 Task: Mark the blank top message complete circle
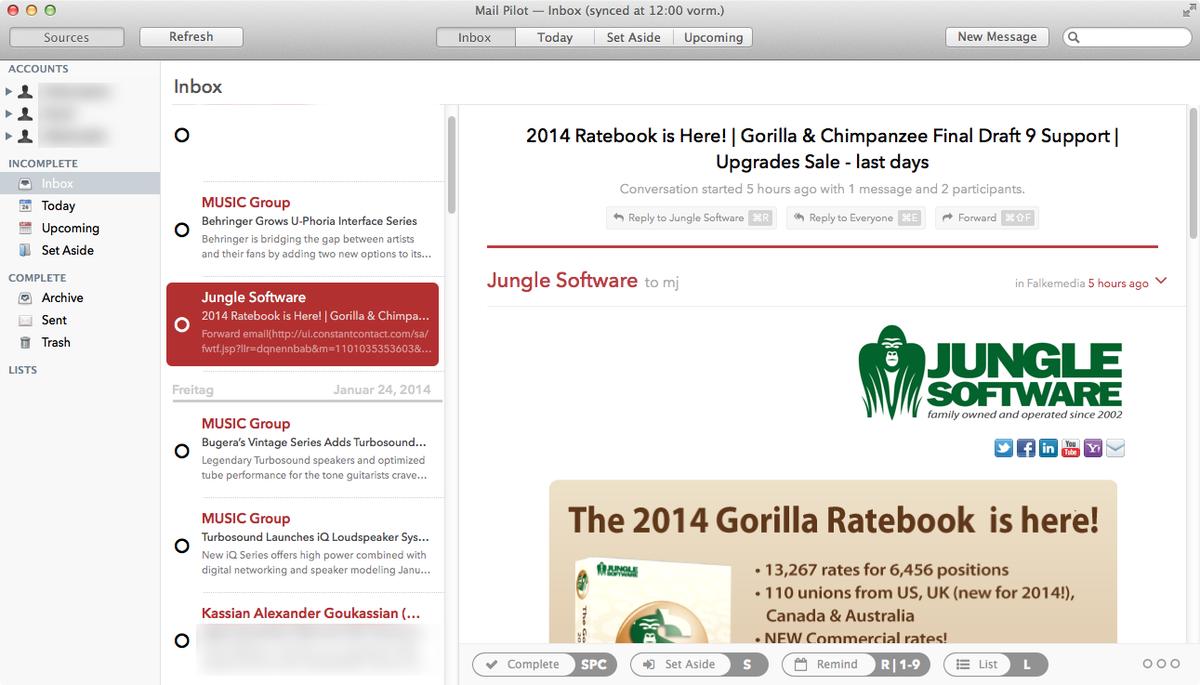(x=182, y=135)
